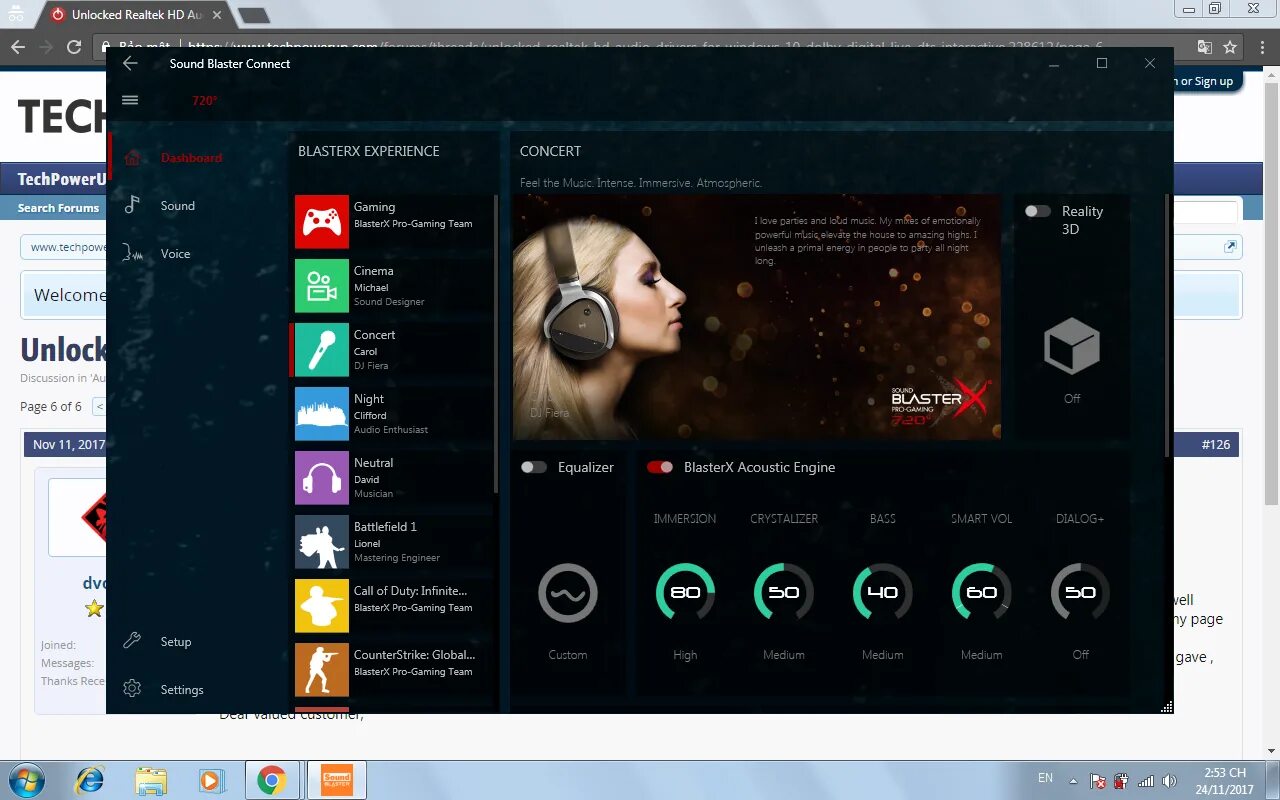Select the Concert microphone profile icon
1280x800 pixels.
[322, 350]
